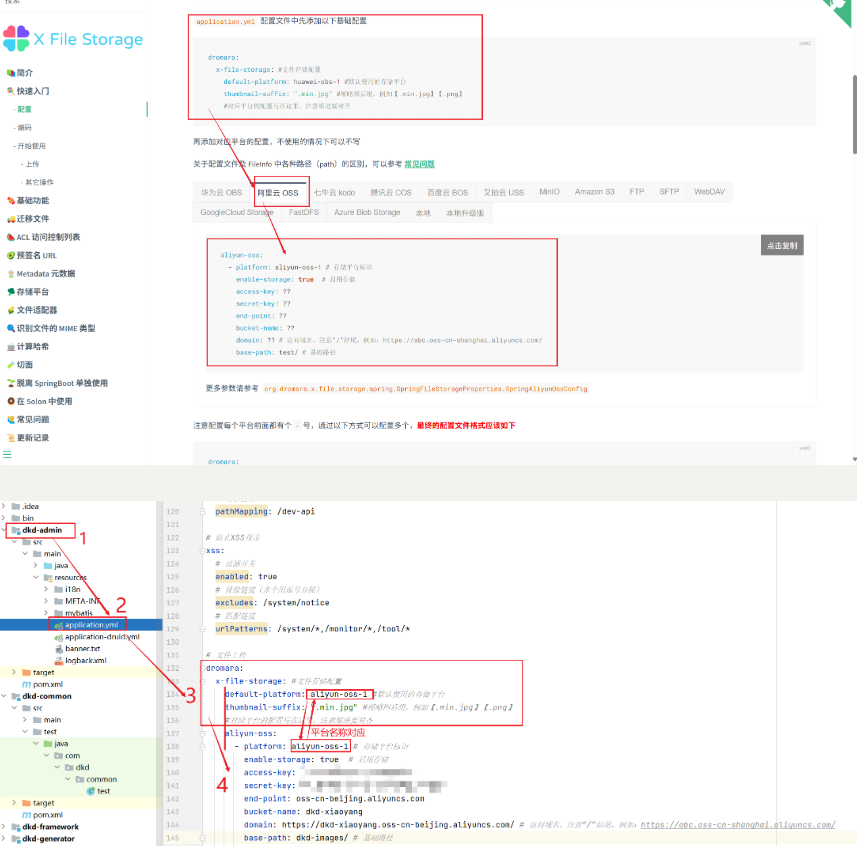Open the 切面 section
The width and height of the screenshot is (857, 846).
[24, 365]
